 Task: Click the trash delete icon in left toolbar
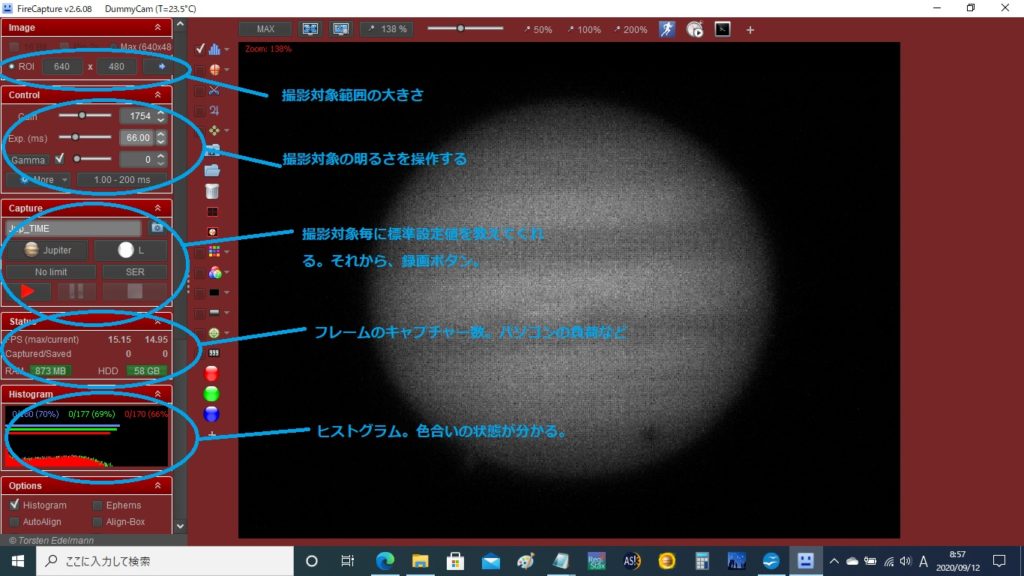coord(213,190)
